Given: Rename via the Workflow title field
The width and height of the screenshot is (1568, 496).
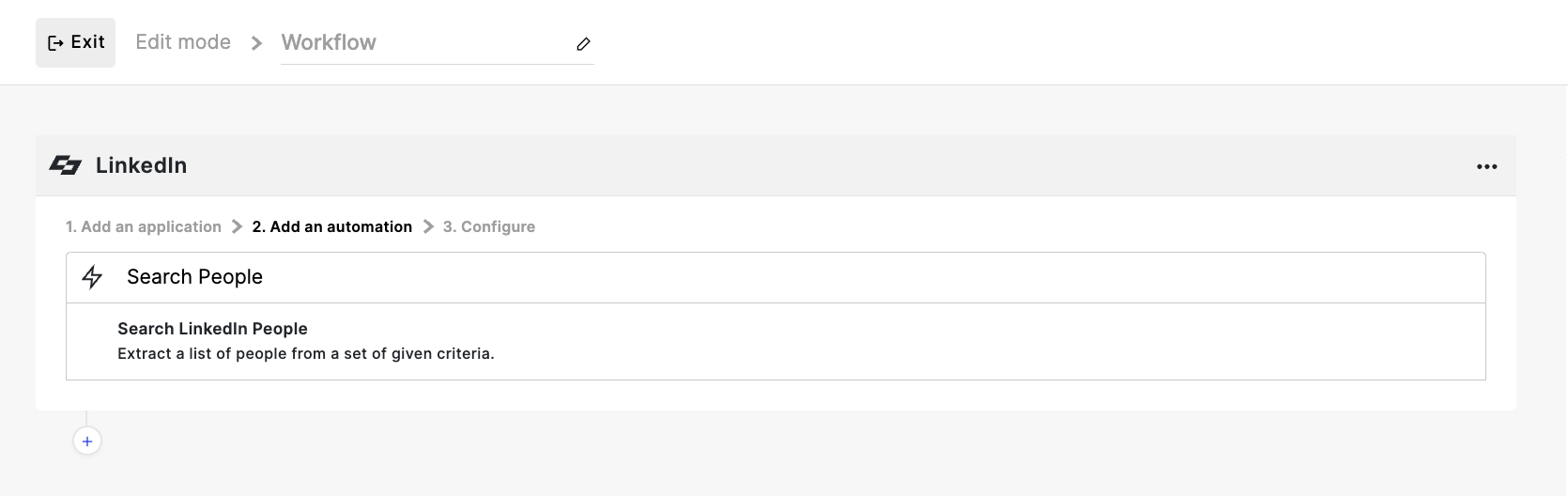Looking at the screenshot, I should 437,42.
